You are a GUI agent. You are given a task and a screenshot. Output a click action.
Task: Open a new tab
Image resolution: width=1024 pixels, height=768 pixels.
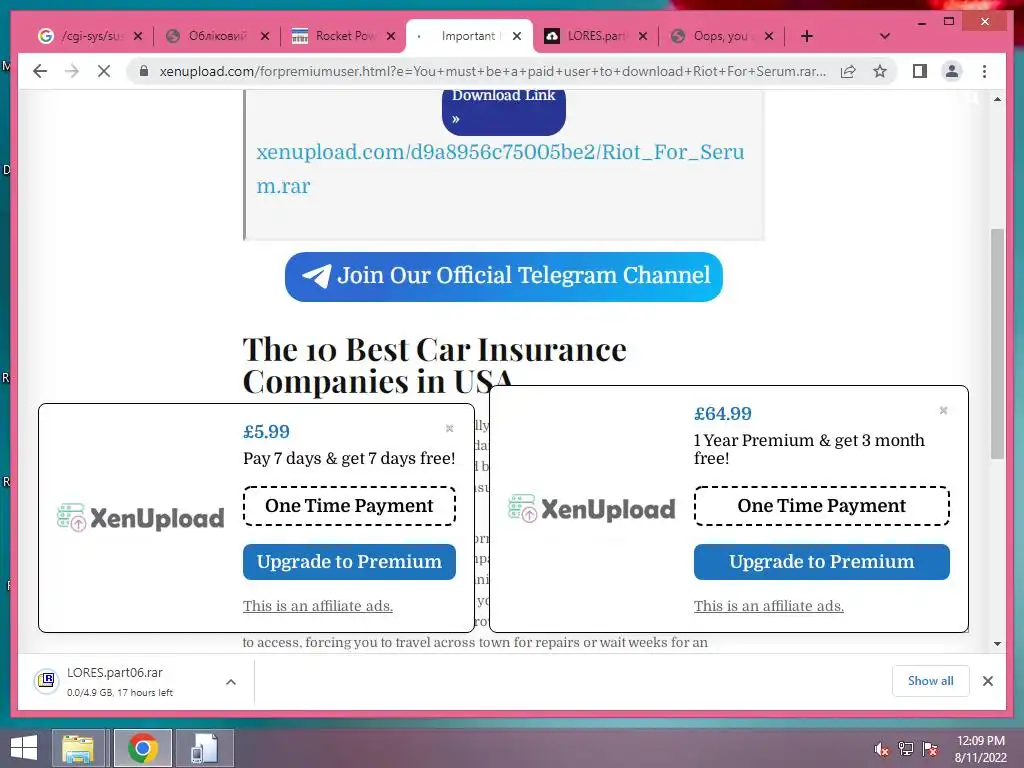807,36
